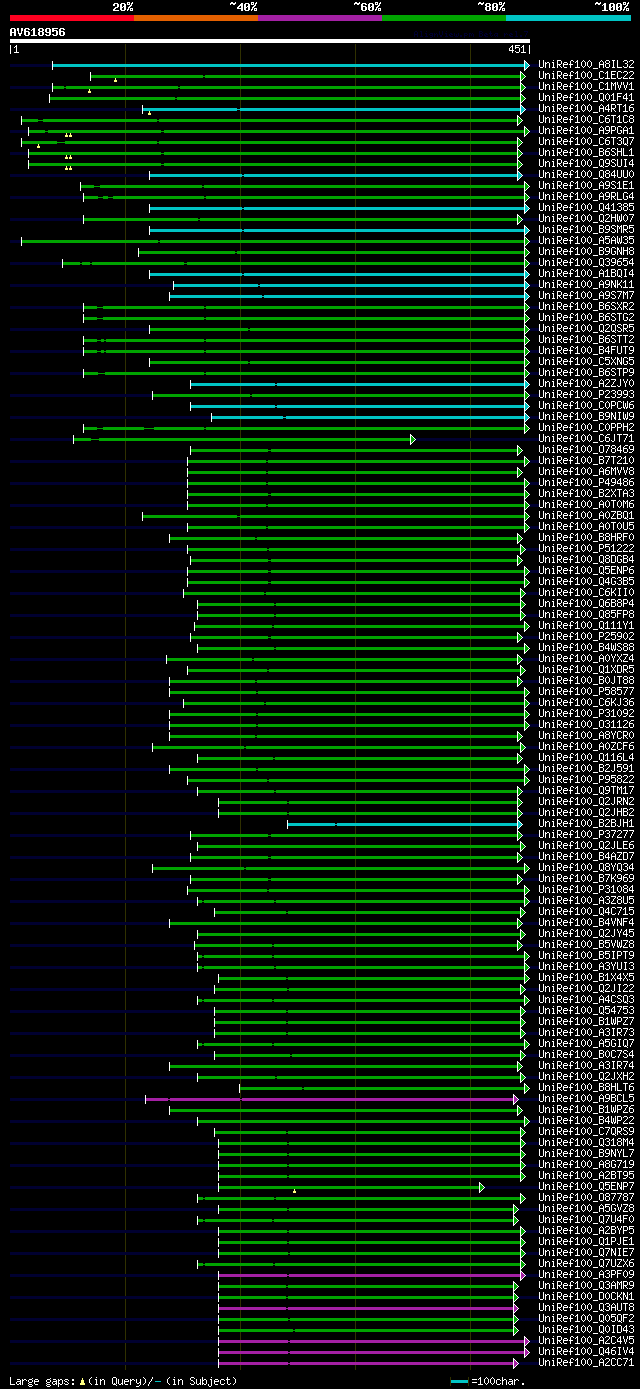Open hit UniRef100_B8HRF0

tap(586, 538)
